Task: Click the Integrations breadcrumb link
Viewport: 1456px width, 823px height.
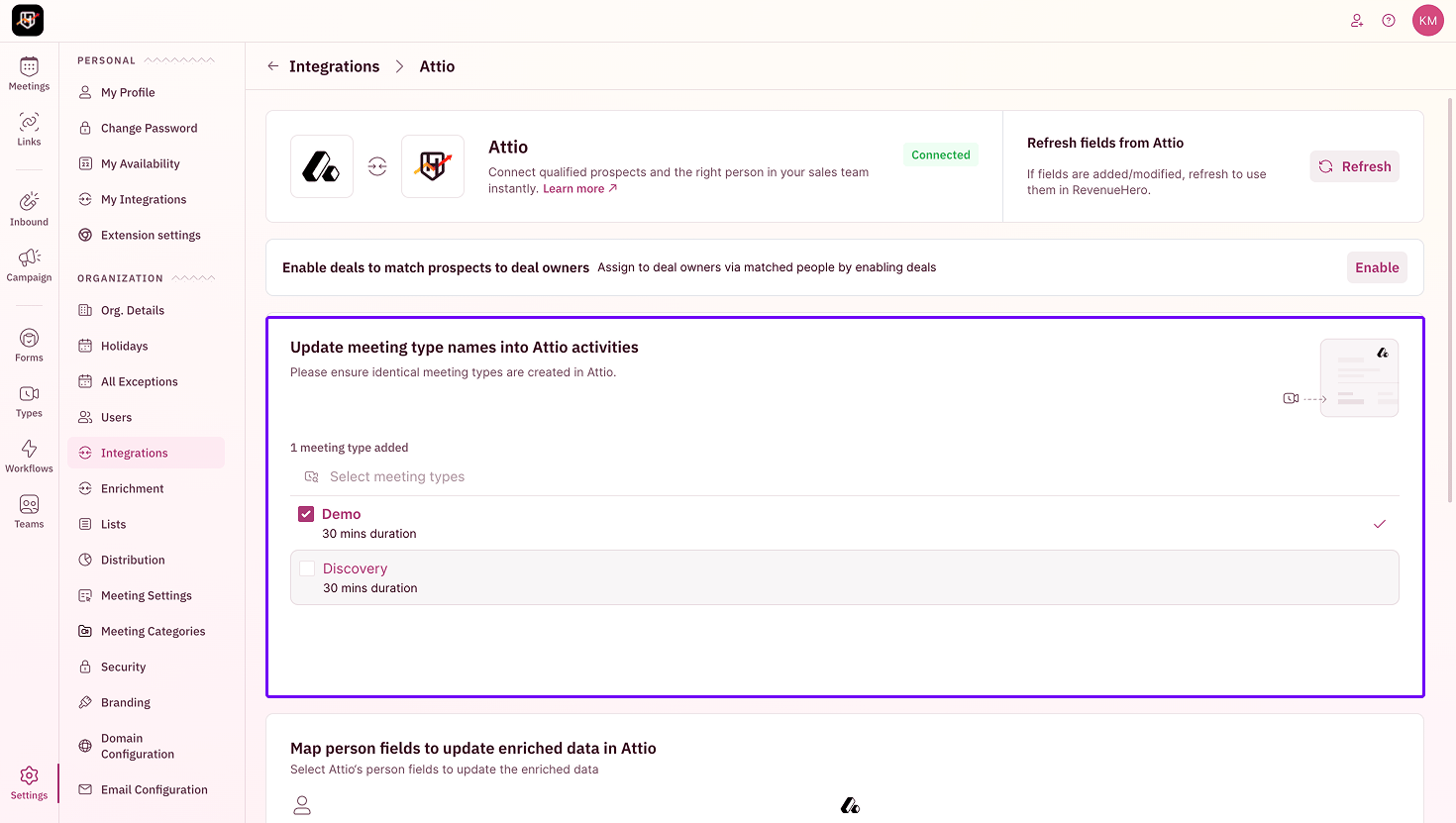Action: click(x=334, y=66)
